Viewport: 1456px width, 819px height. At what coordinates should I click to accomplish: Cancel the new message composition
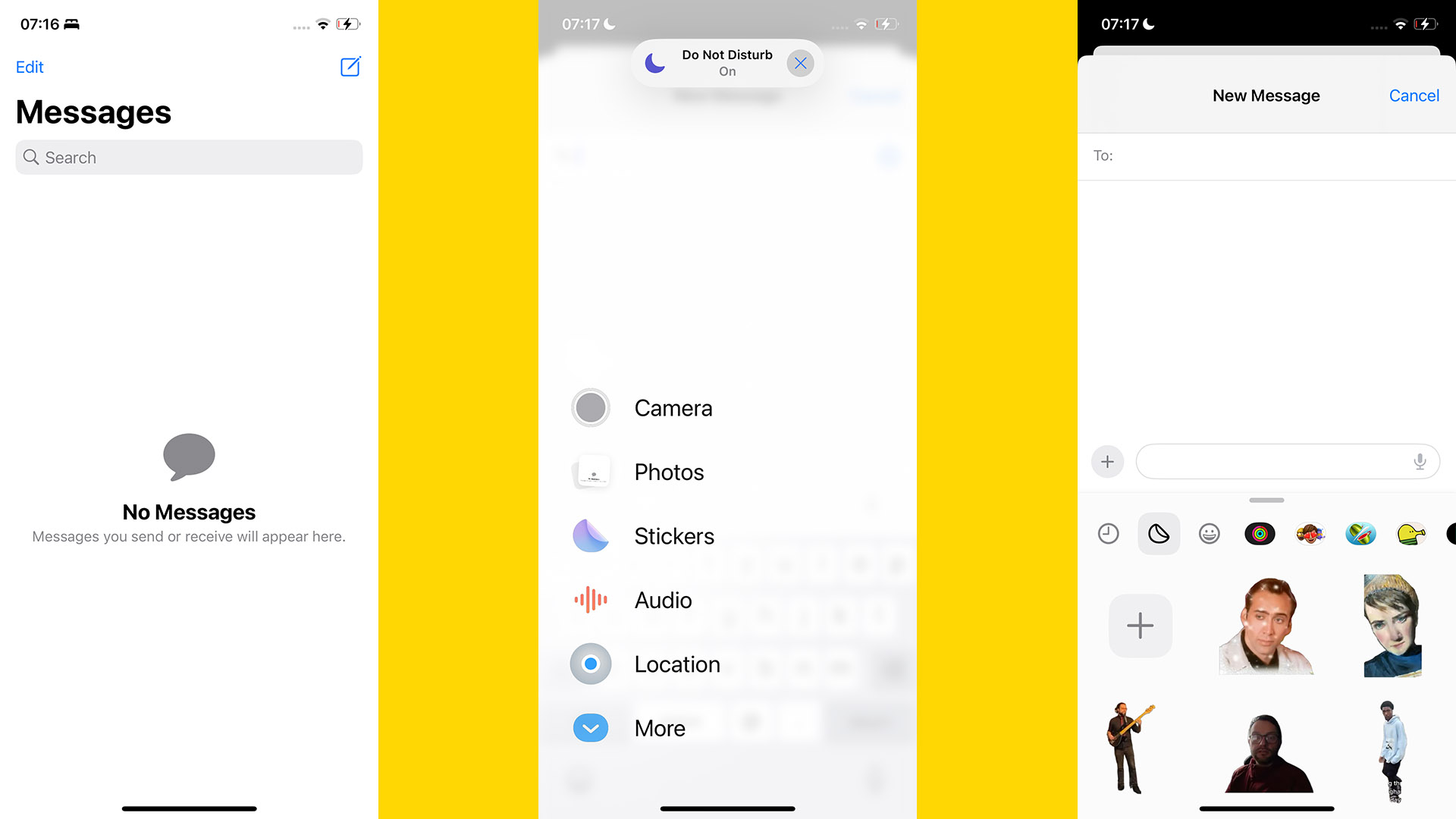pyautogui.click(x=1414, y=95)
